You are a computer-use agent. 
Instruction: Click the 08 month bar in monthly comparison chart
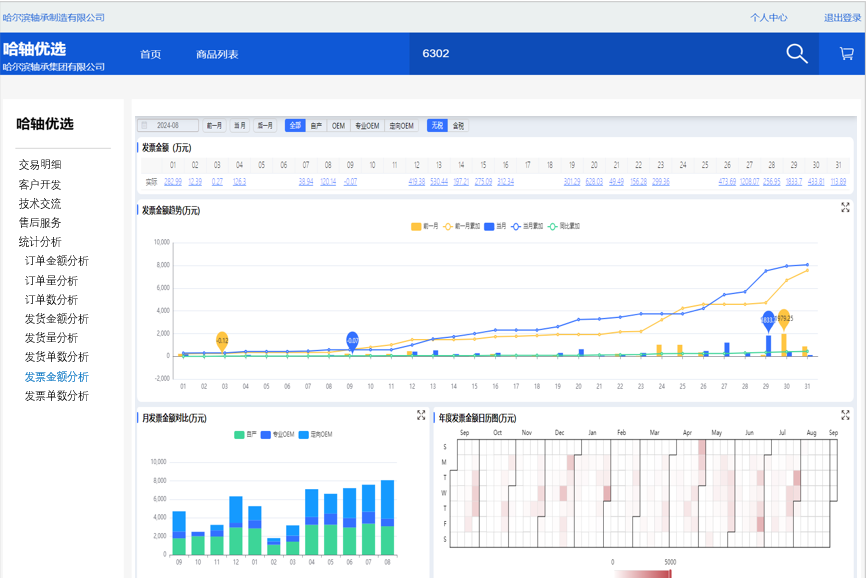(387, 517)
